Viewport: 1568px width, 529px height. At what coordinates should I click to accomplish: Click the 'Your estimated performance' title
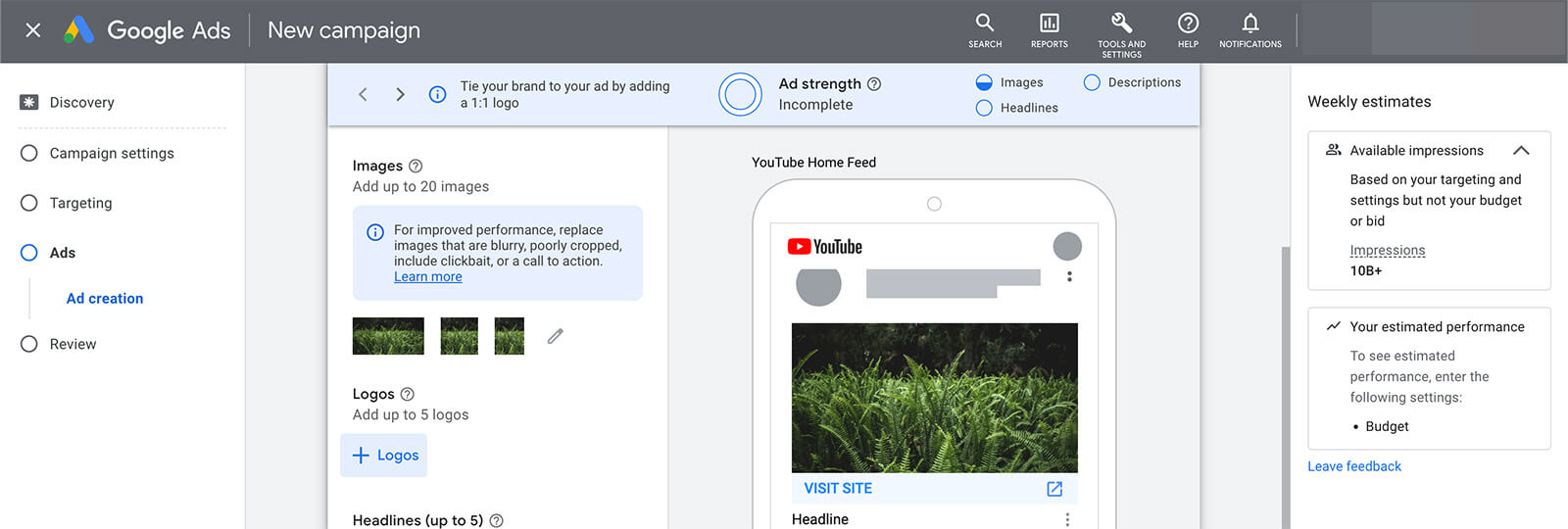coord(1438,327)
